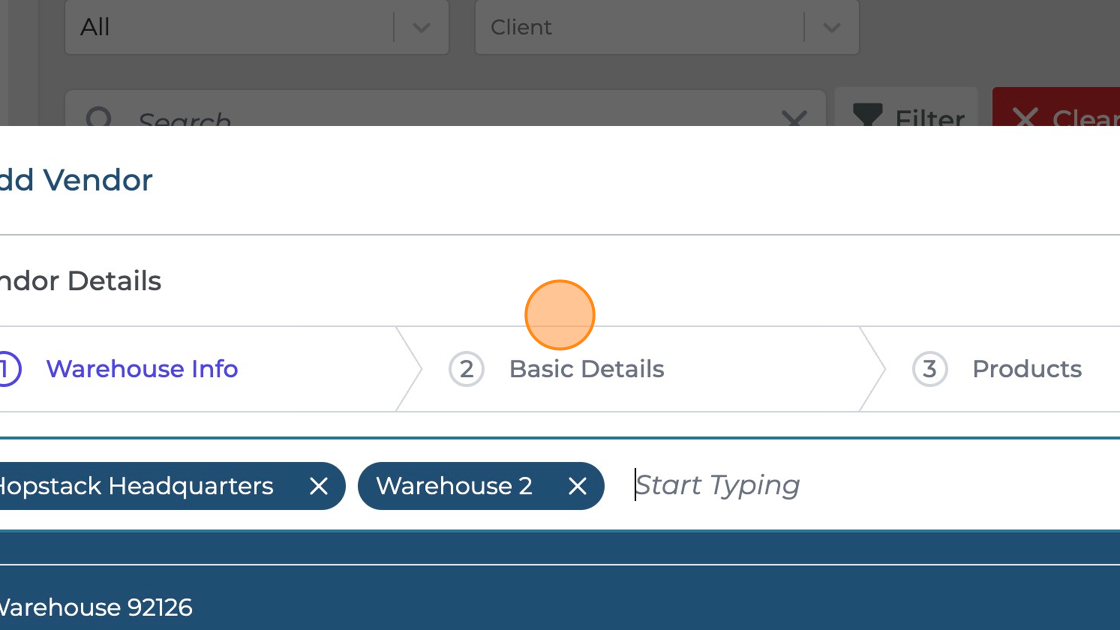Jump to the Products step
The image size is (1120, 630).
tap(1026, 369)
